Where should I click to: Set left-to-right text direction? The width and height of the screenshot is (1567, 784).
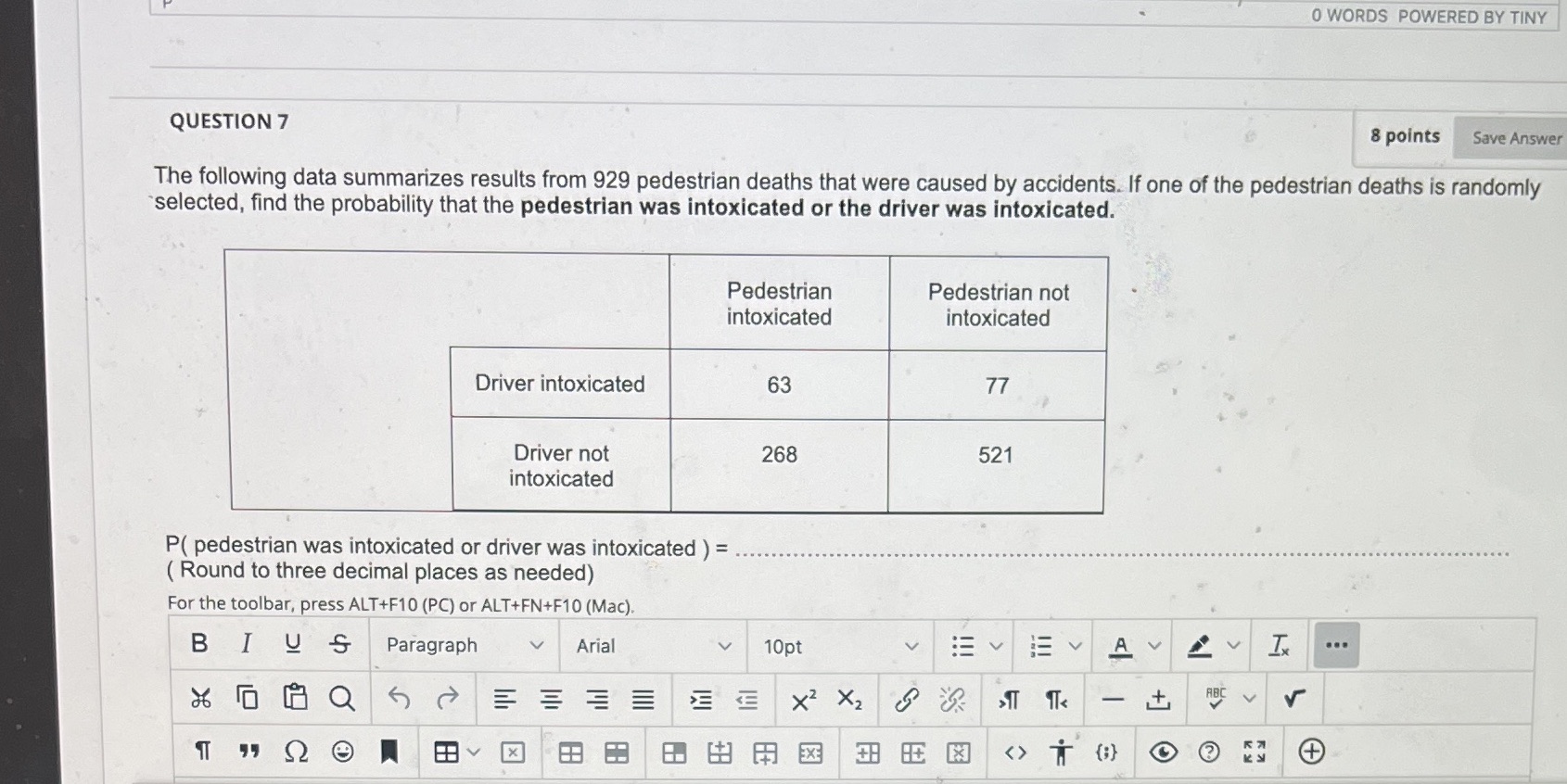point(1009,701)
